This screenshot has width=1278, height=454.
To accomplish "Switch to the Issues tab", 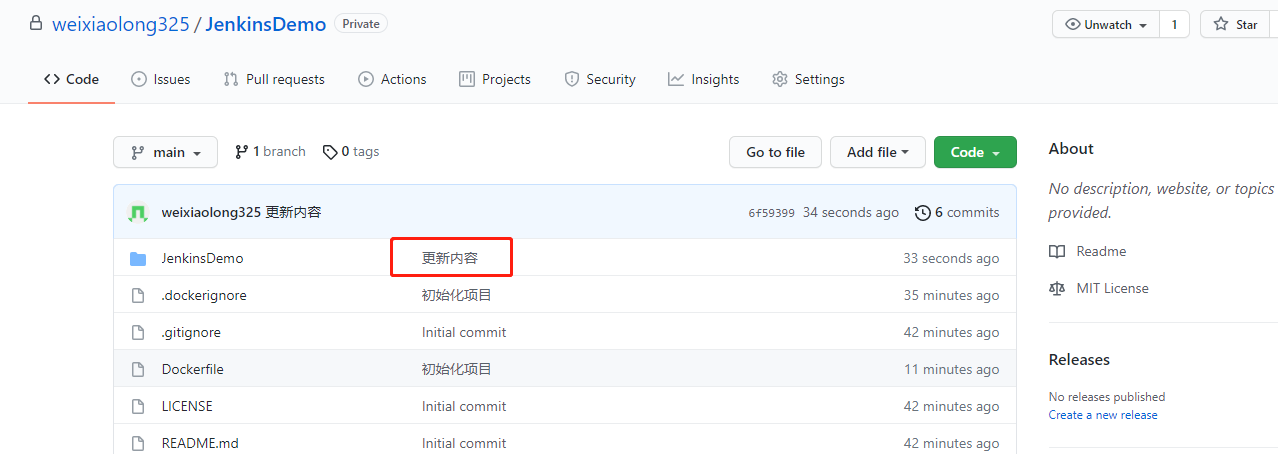I will click(160, 79).
